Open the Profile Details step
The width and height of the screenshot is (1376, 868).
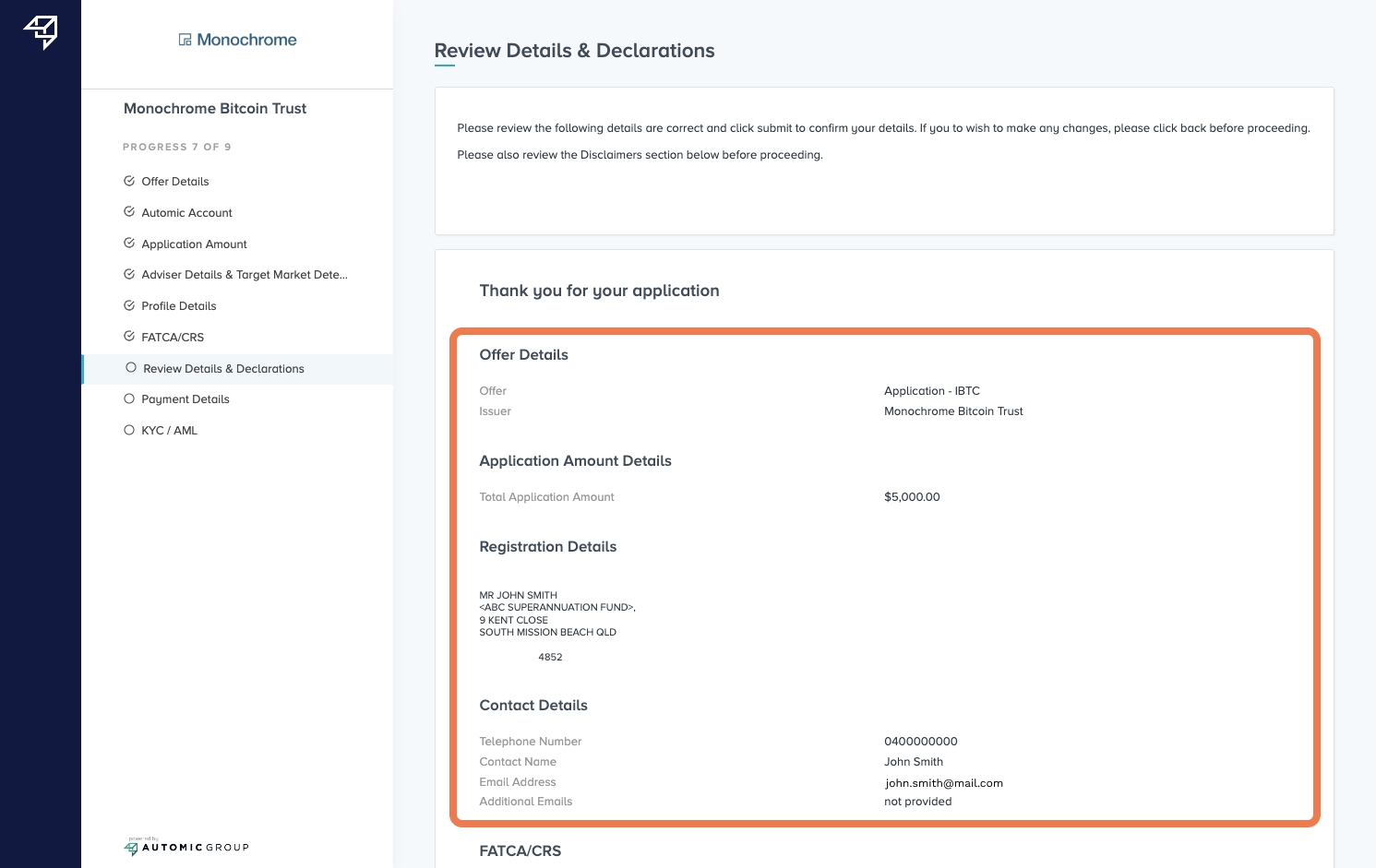pos(179,306)
